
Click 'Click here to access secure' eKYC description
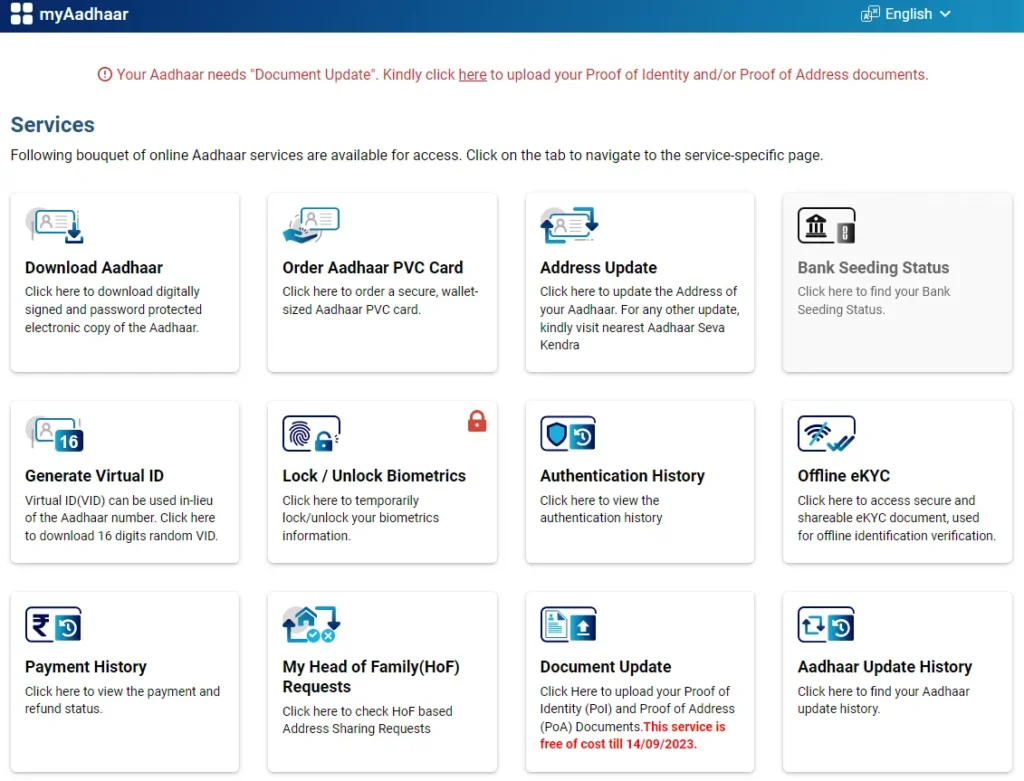tap(896, 518)
